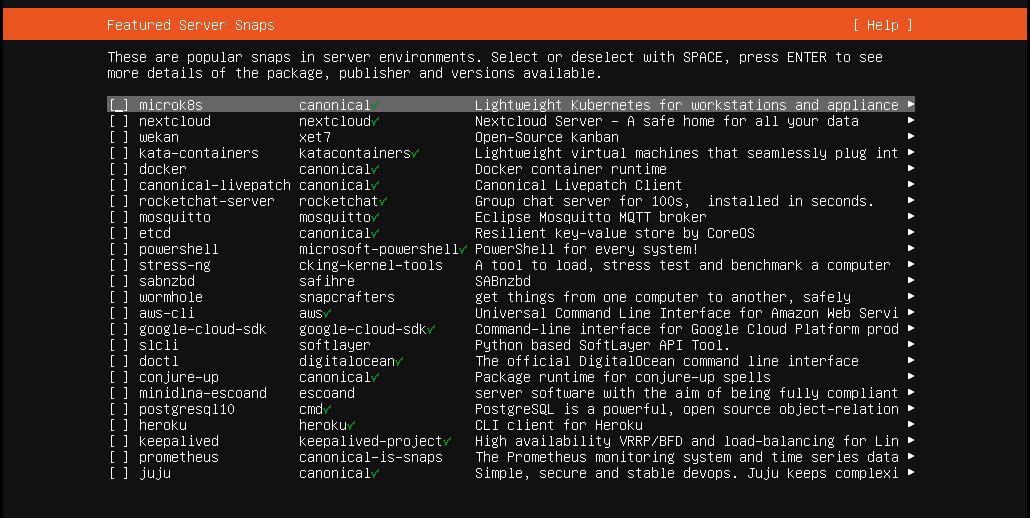Click the verified checkmark next to aws publisher
Viewport: 1030px width, 518px height.
(327, 313)
